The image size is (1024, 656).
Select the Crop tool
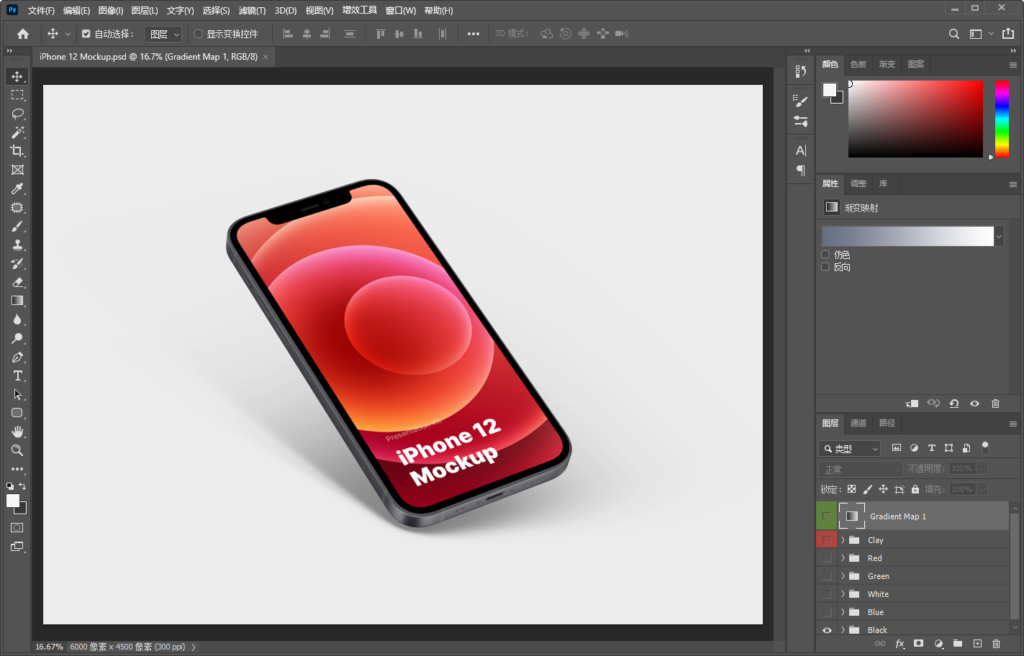click(x=17, y=151)
